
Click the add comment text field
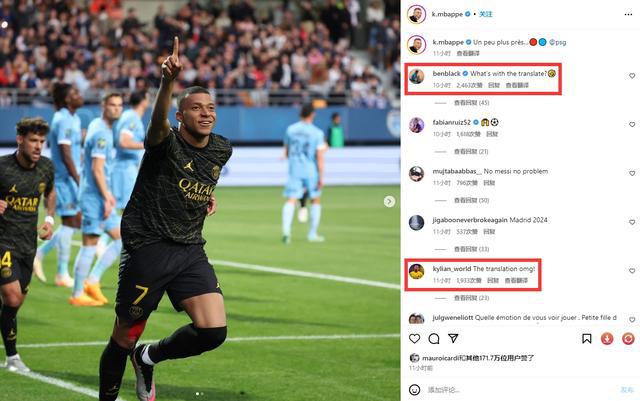[x=518, y=390]
